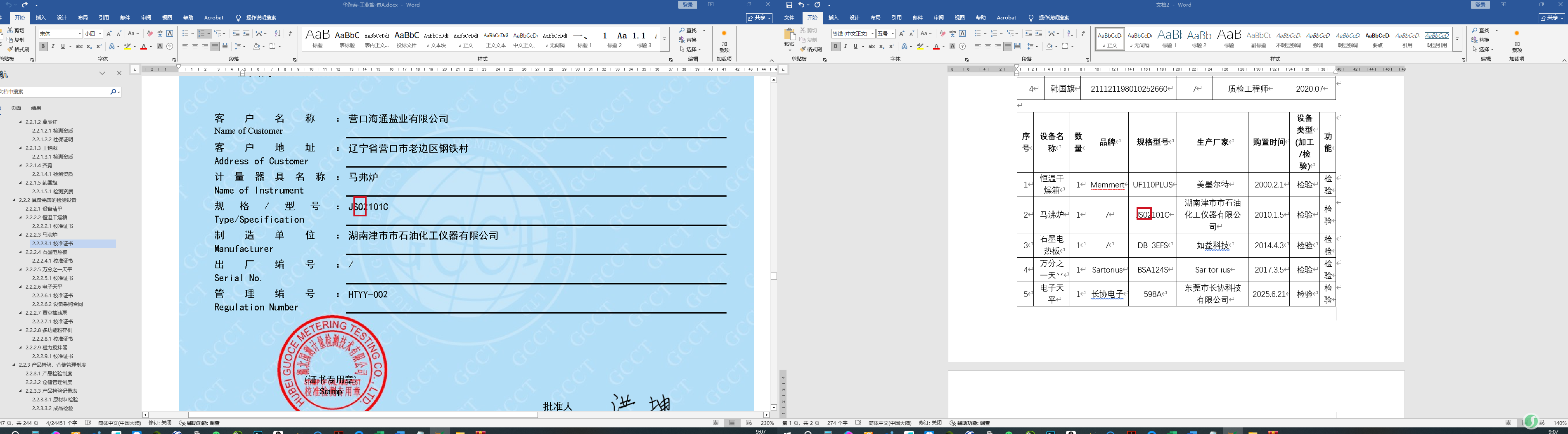
Task: Click 替换 in the right window's editing group
Action: coord(1481,40)
